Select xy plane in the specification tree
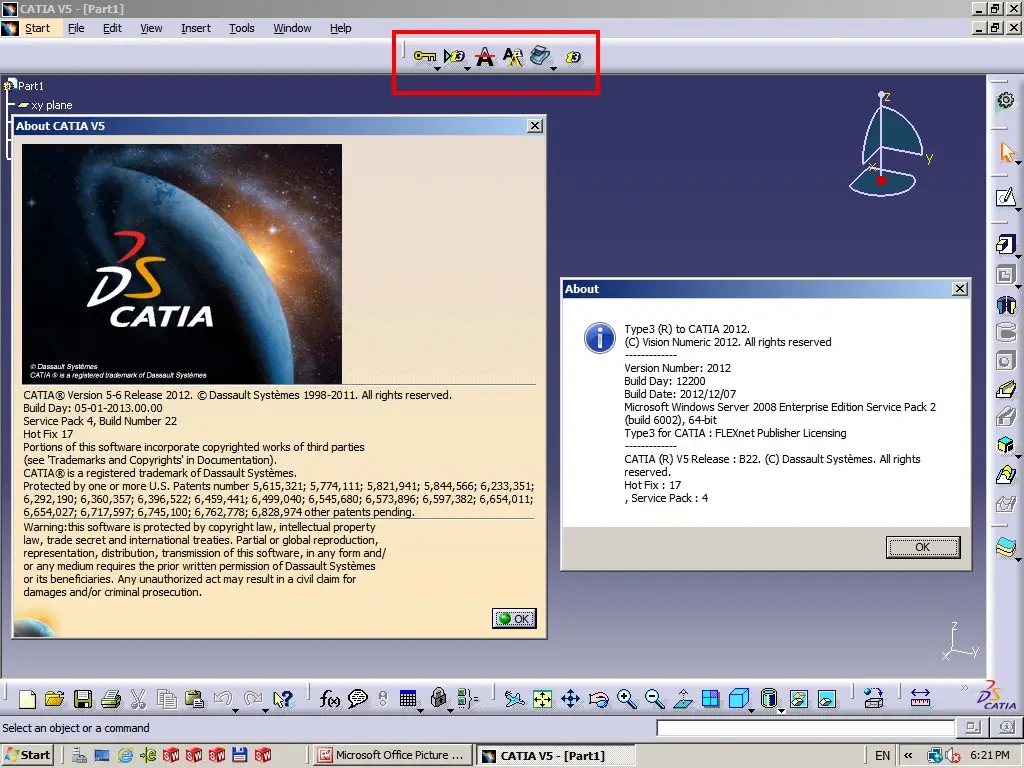This screenshot has width=1024, height=768. pyautogui.click(x=51, y=105)
